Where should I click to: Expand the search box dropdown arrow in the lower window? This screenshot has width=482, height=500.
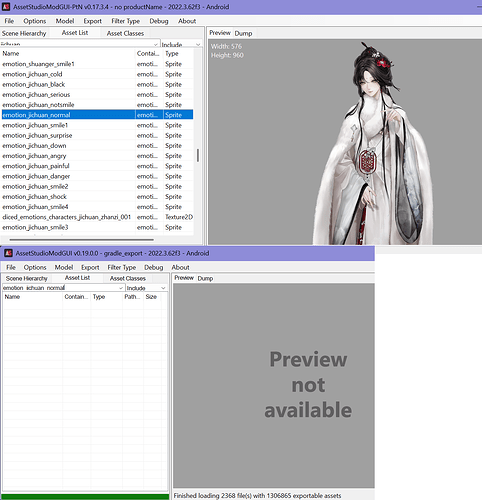tap(121, 288)
